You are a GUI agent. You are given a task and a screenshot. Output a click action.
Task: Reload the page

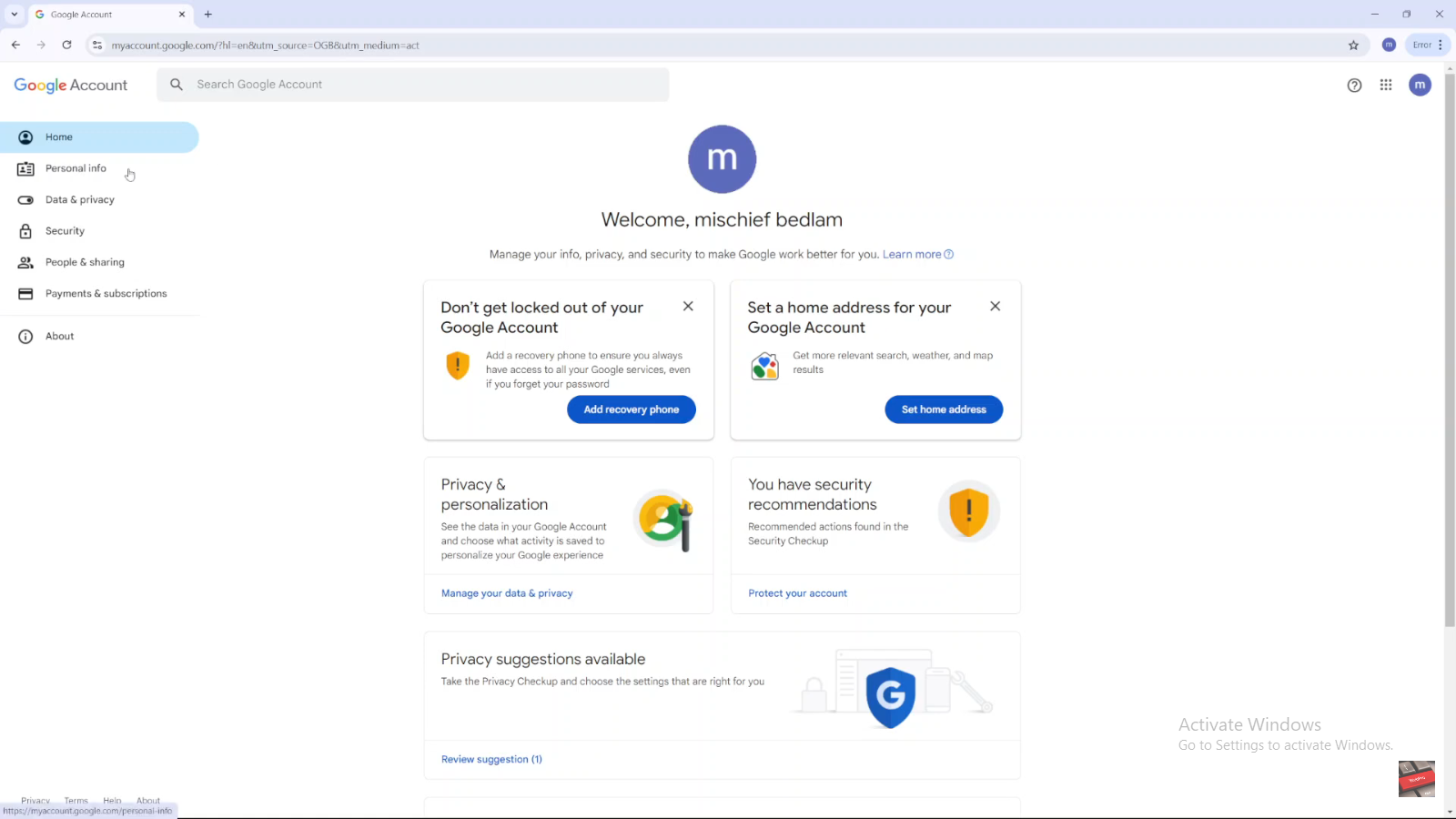[x=66, y=45]
